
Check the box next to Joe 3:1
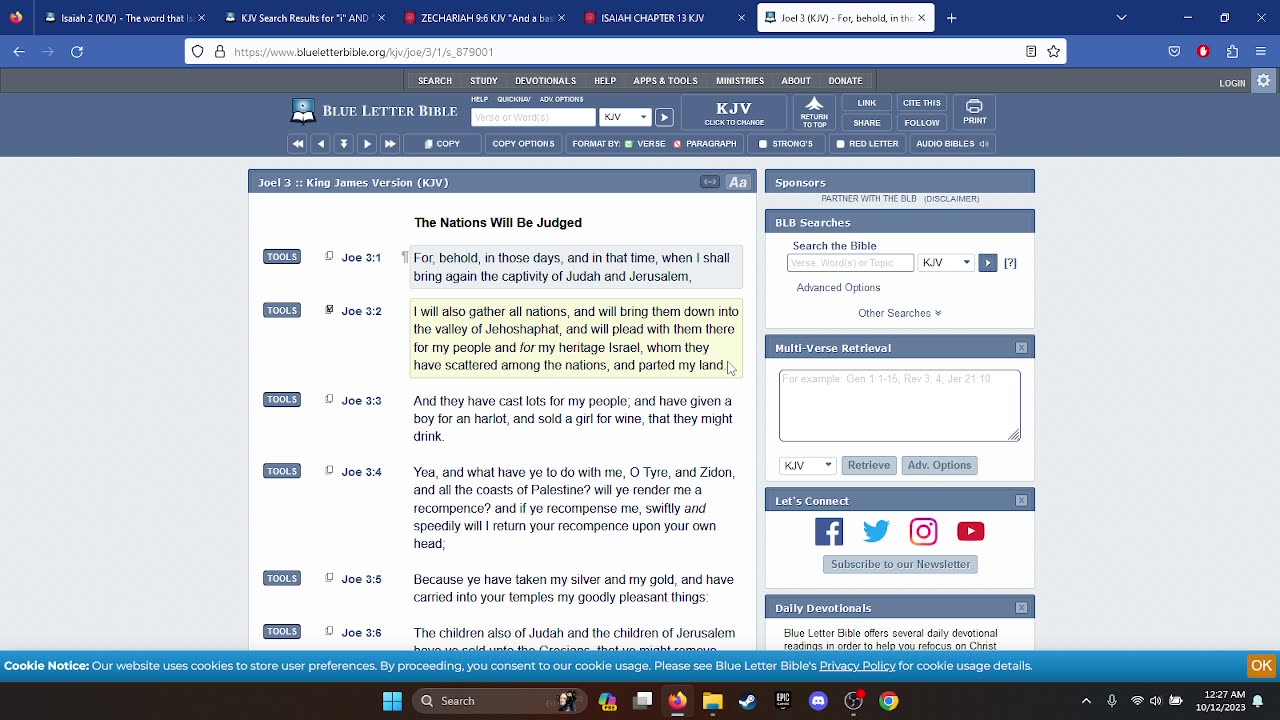pyautogui.click(x=329, y=257)
